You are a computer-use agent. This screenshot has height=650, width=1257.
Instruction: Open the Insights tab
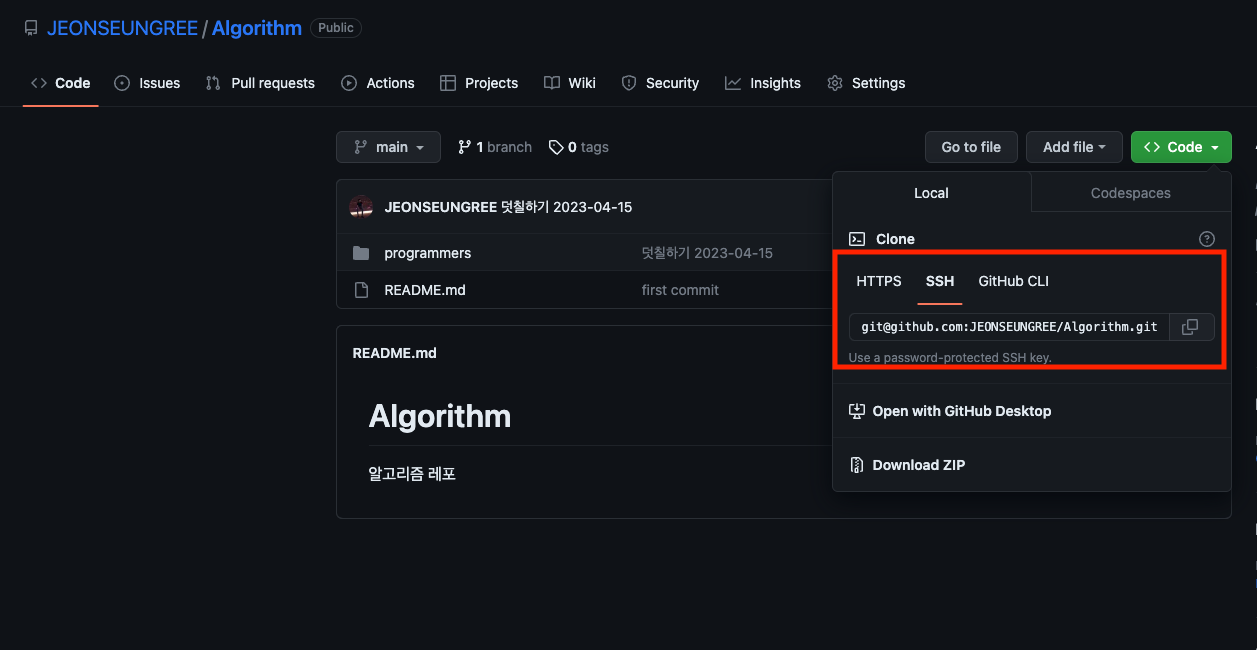coord(763,83)
